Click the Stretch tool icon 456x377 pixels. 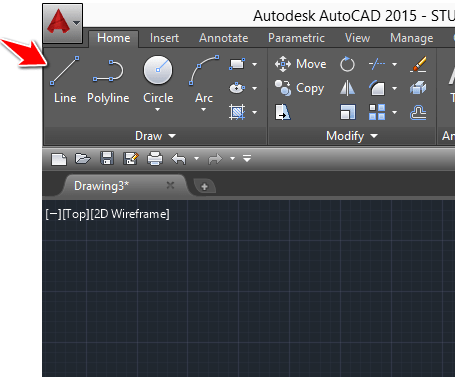283,112
